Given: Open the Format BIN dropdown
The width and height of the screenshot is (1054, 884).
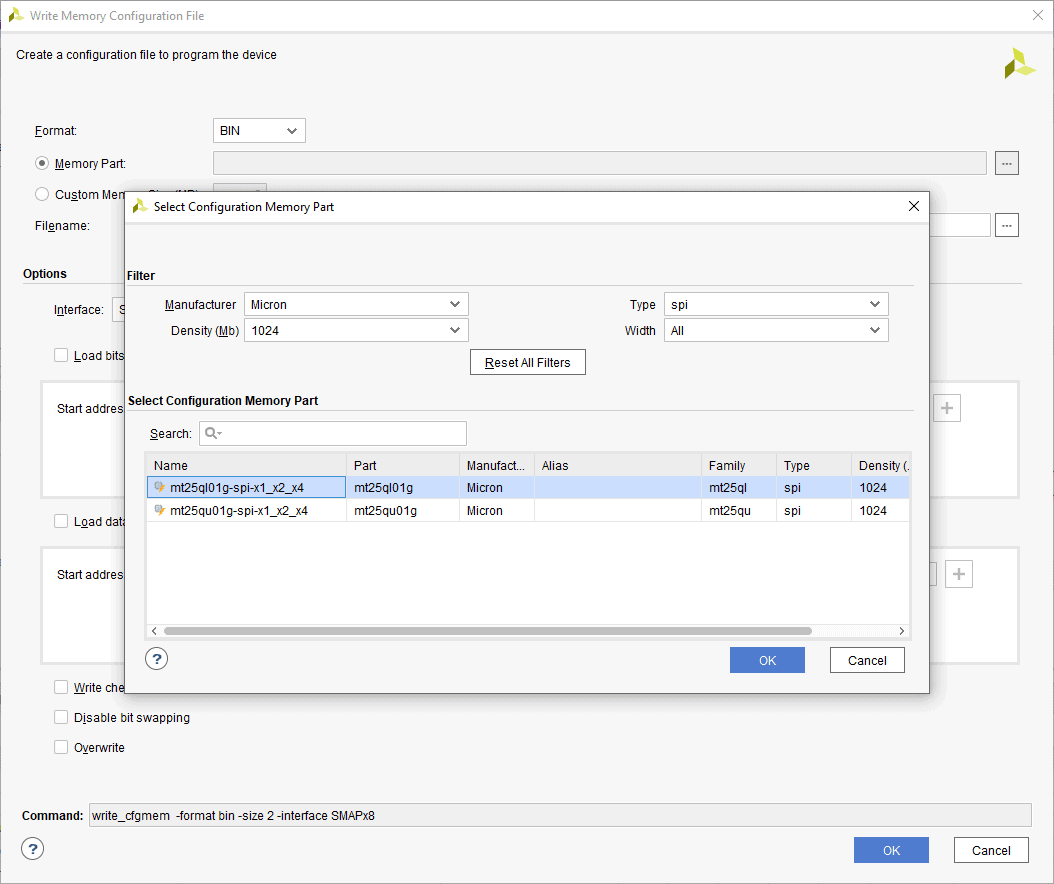Looking at the screenshot, I should (259, 131).
